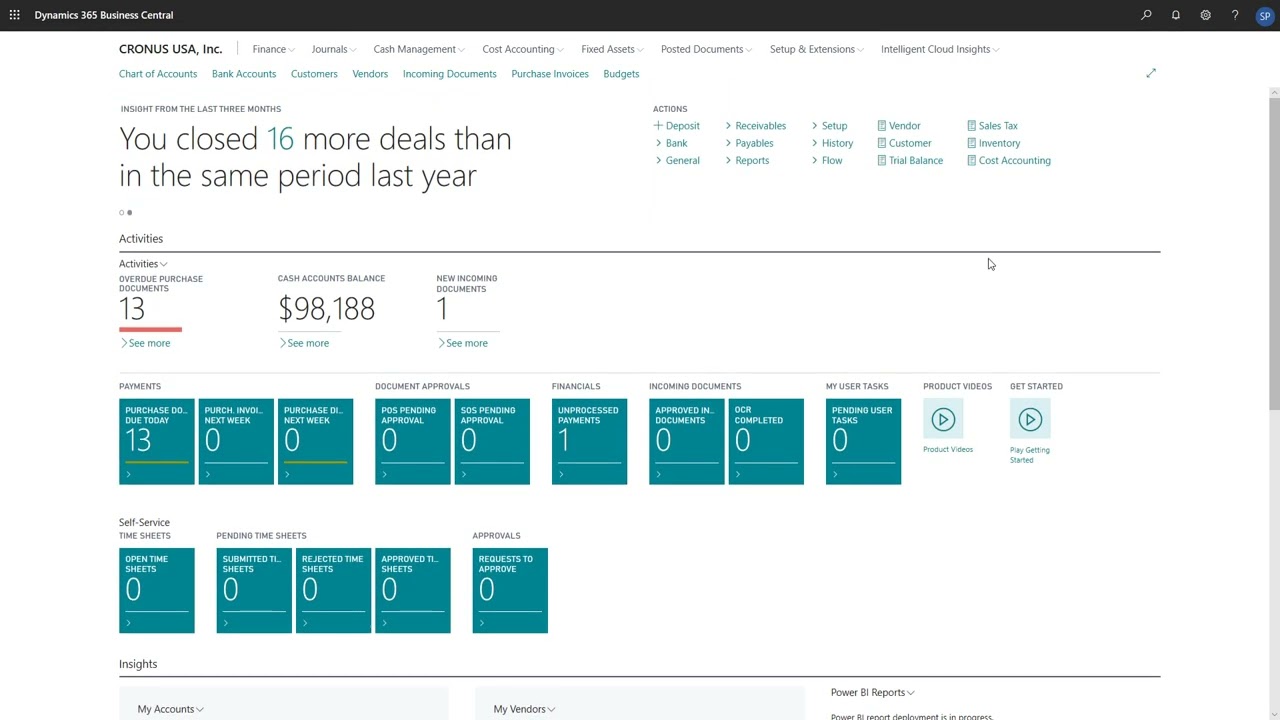This screenshot has width=1280, height=720.
Task: Open the SP user account avatar
Action: (1264, 16)
